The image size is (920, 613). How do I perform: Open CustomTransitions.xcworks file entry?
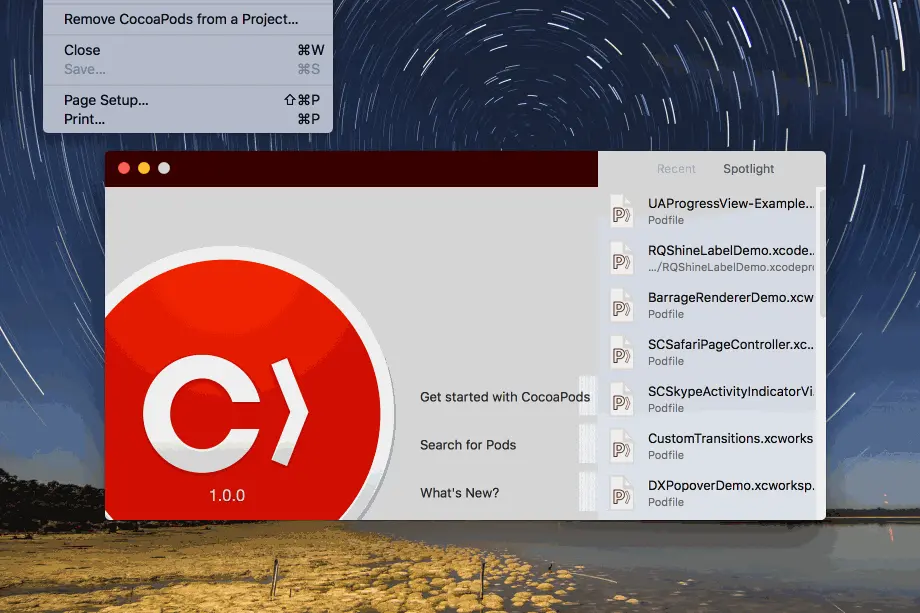(x=708, y=446)
